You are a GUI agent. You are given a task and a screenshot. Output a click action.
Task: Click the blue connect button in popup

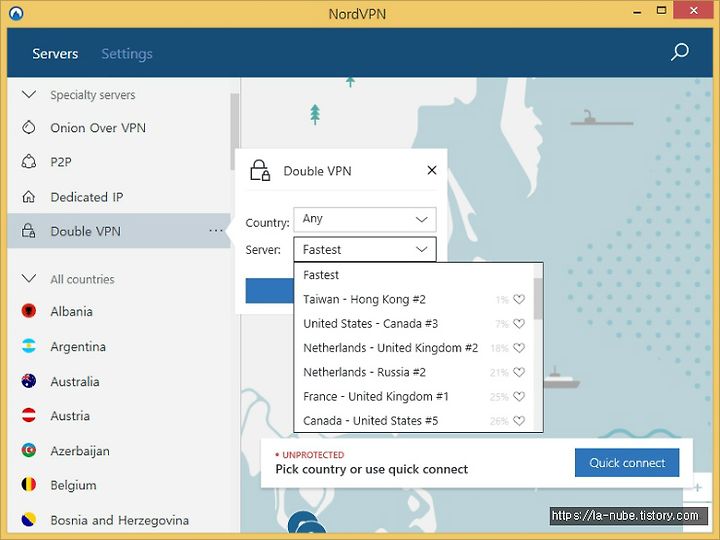point(270,291)
